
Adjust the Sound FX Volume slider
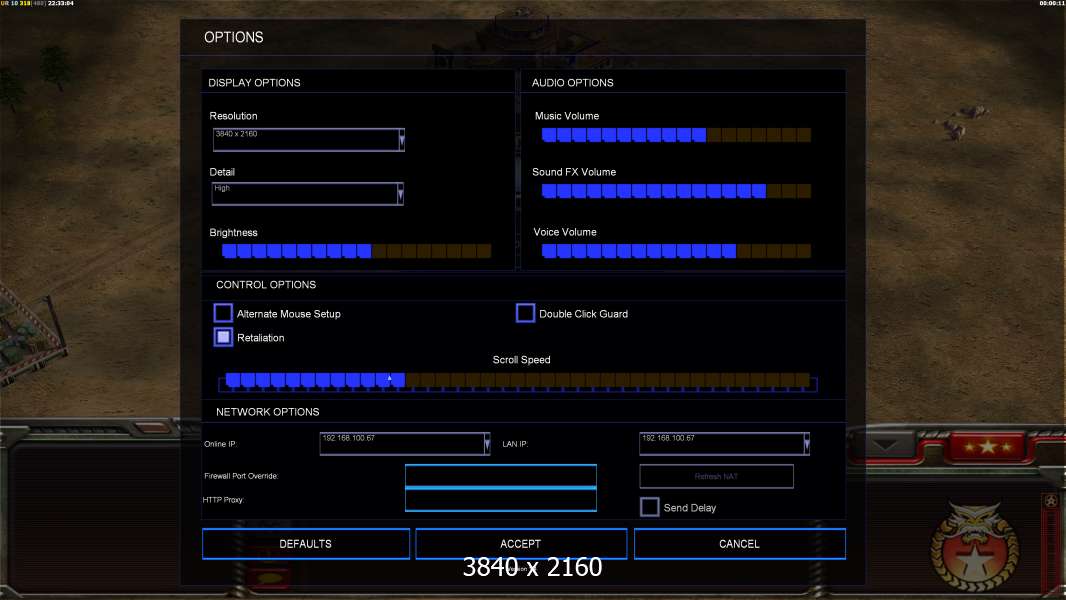pos(676,191)
